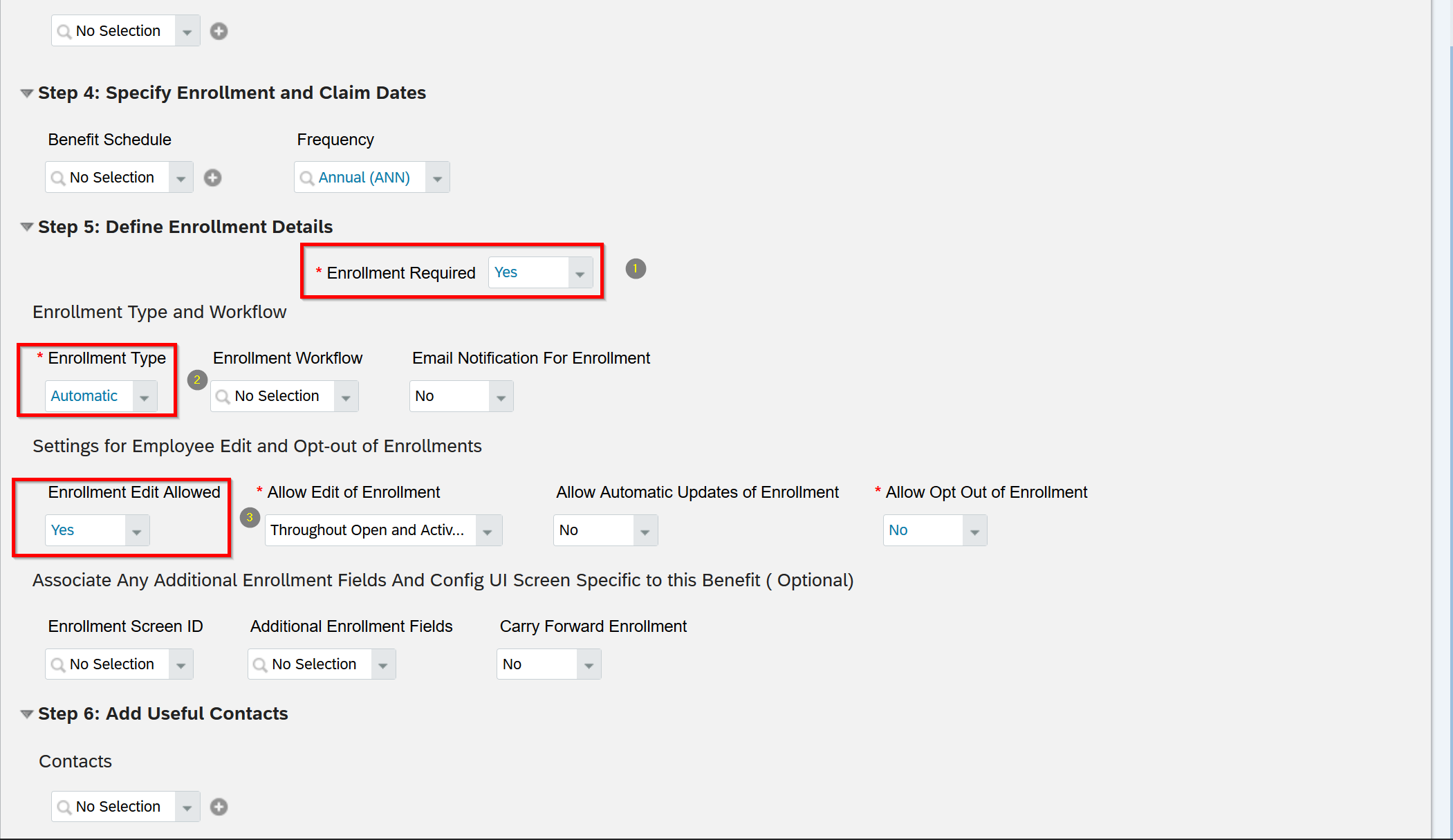This screenshot has width=1453, height=840.
Task: Click the Step 5: Define Enrollment Details heading
Action: pos(185,227)
